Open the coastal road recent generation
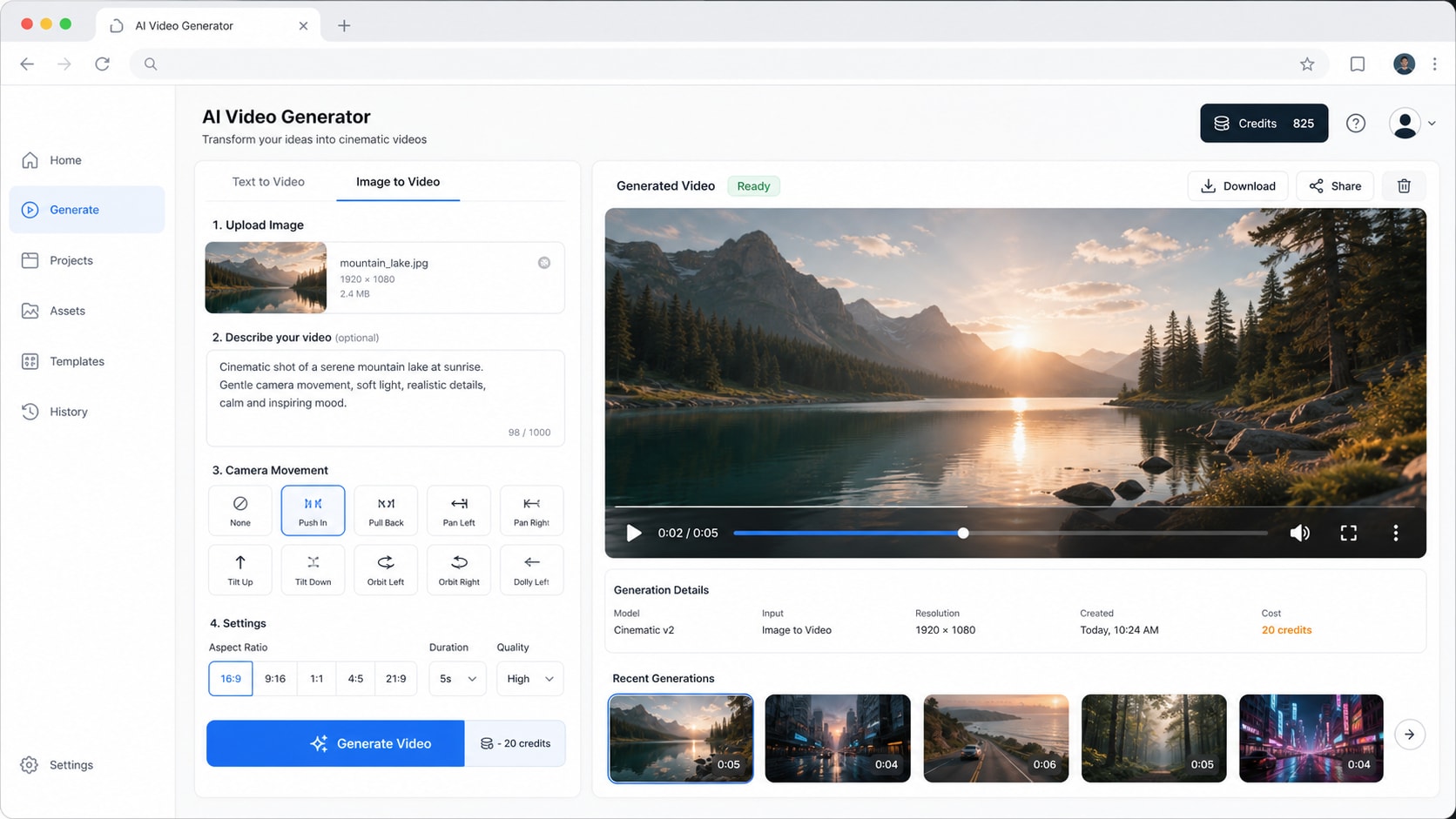 click(995, 738)
